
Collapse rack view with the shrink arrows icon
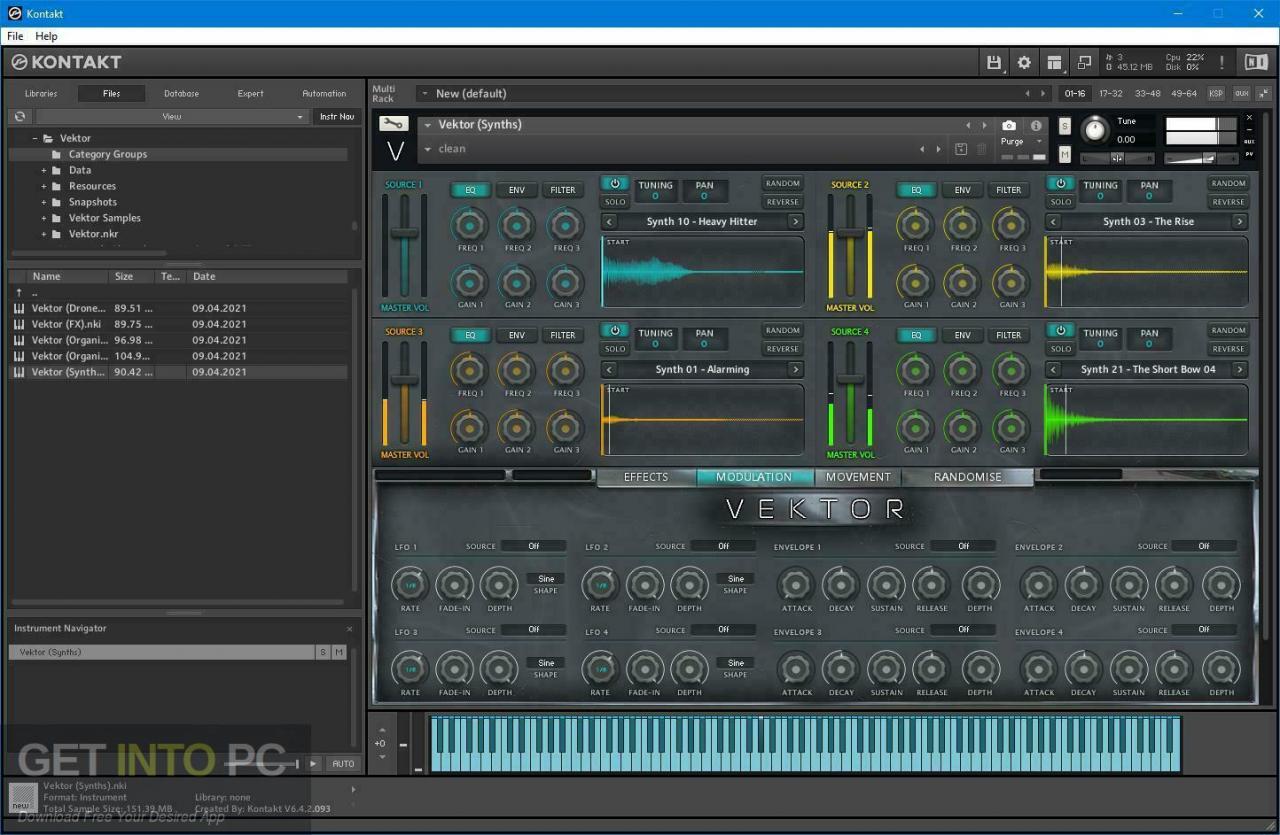pos(1262,93)
